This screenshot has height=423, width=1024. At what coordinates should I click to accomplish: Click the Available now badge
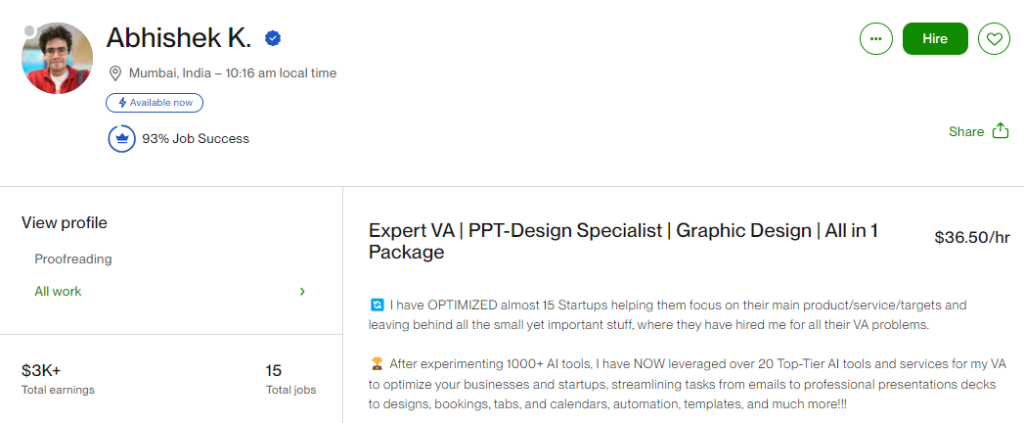click(155, 102)
